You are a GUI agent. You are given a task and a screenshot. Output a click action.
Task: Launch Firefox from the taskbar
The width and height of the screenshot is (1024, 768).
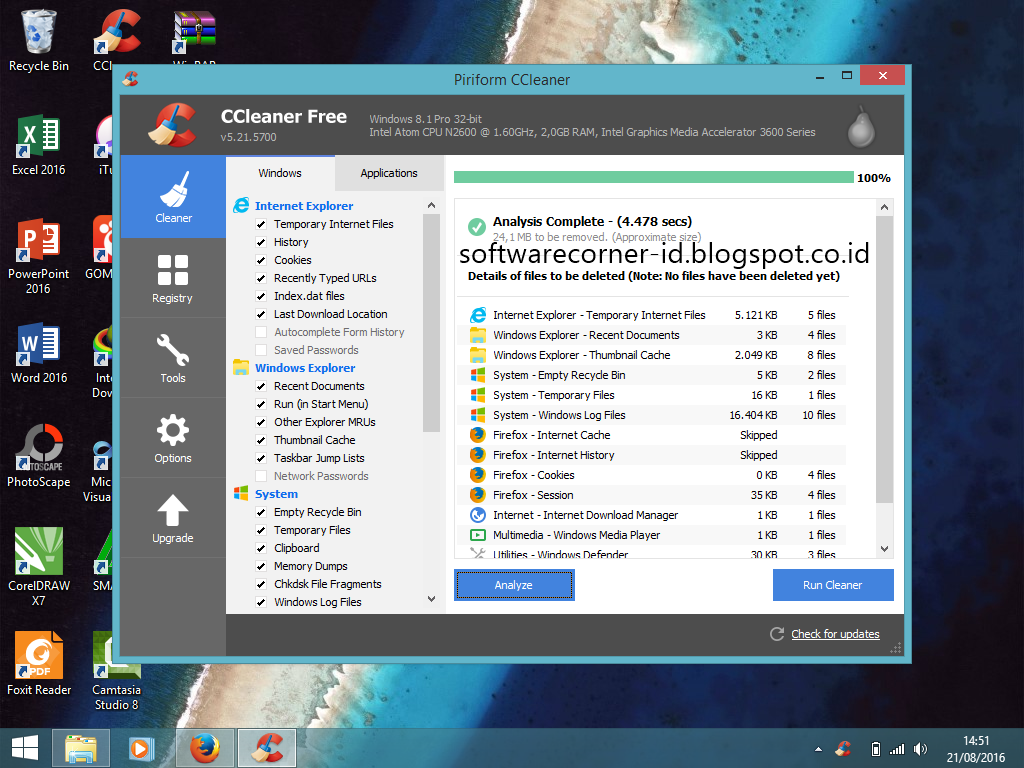[204, 748]
